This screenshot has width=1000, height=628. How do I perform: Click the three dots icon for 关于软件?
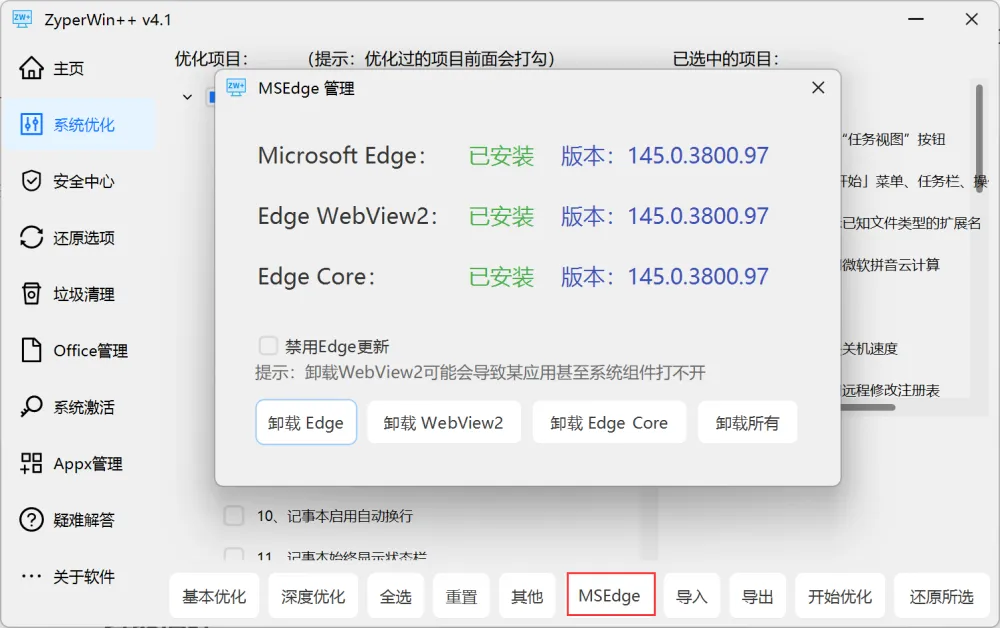tap(31, 576)
